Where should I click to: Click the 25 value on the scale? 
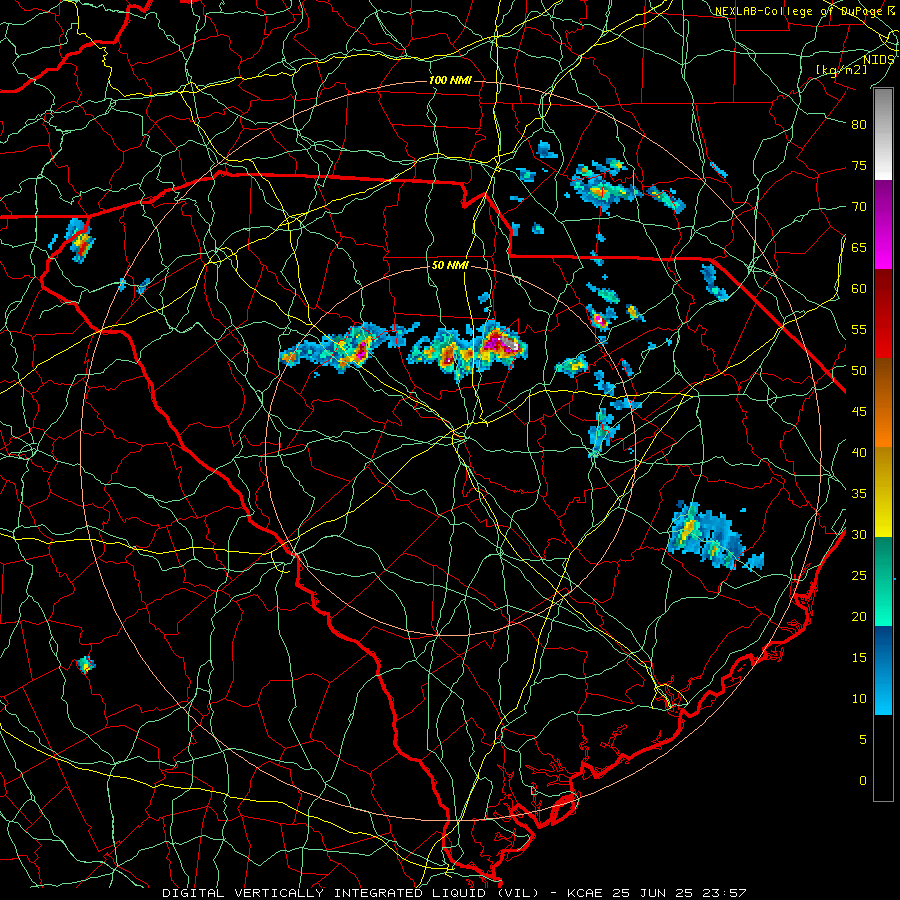(859, 576)
